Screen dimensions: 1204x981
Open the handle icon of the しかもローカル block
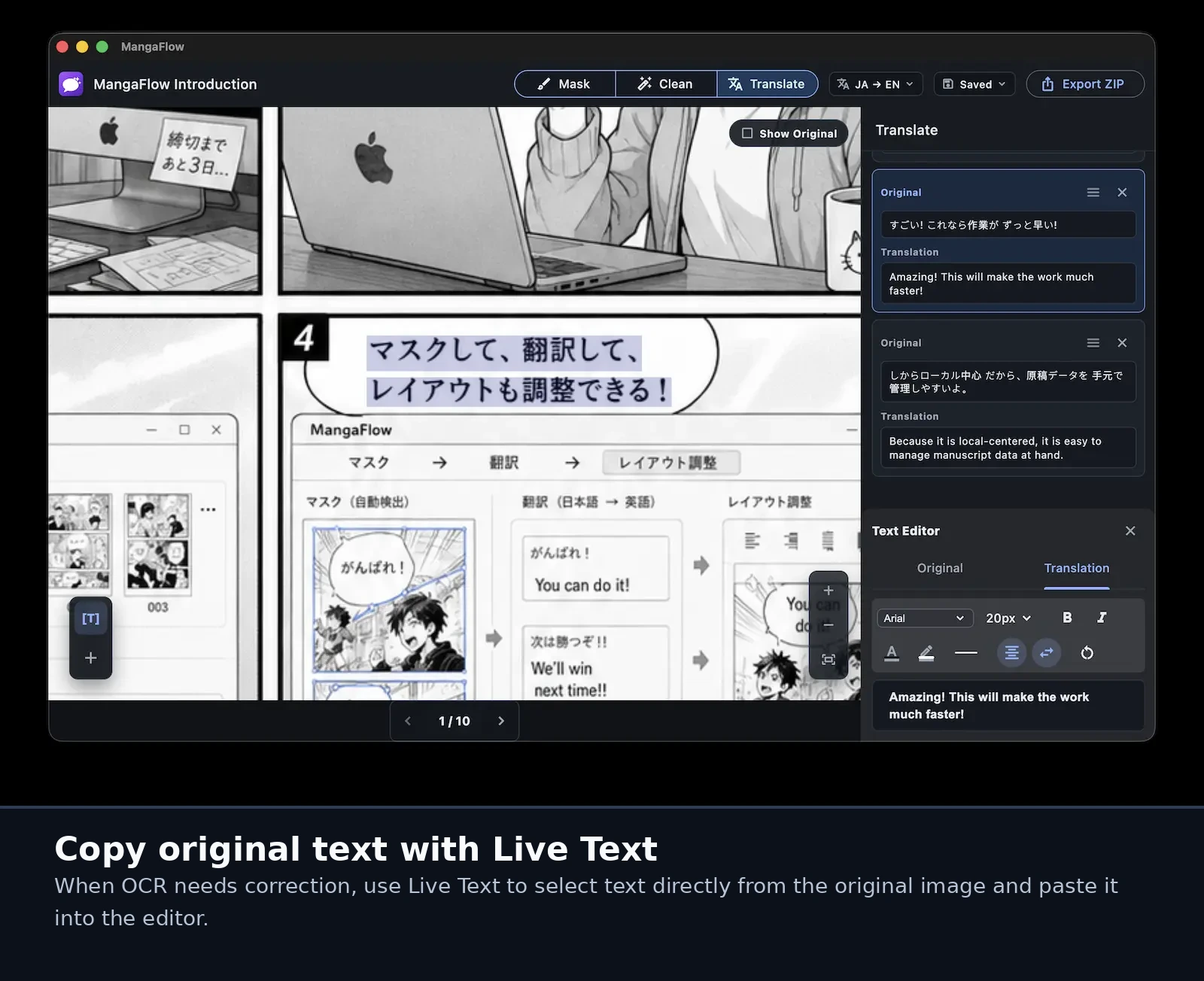point(1093,343)
